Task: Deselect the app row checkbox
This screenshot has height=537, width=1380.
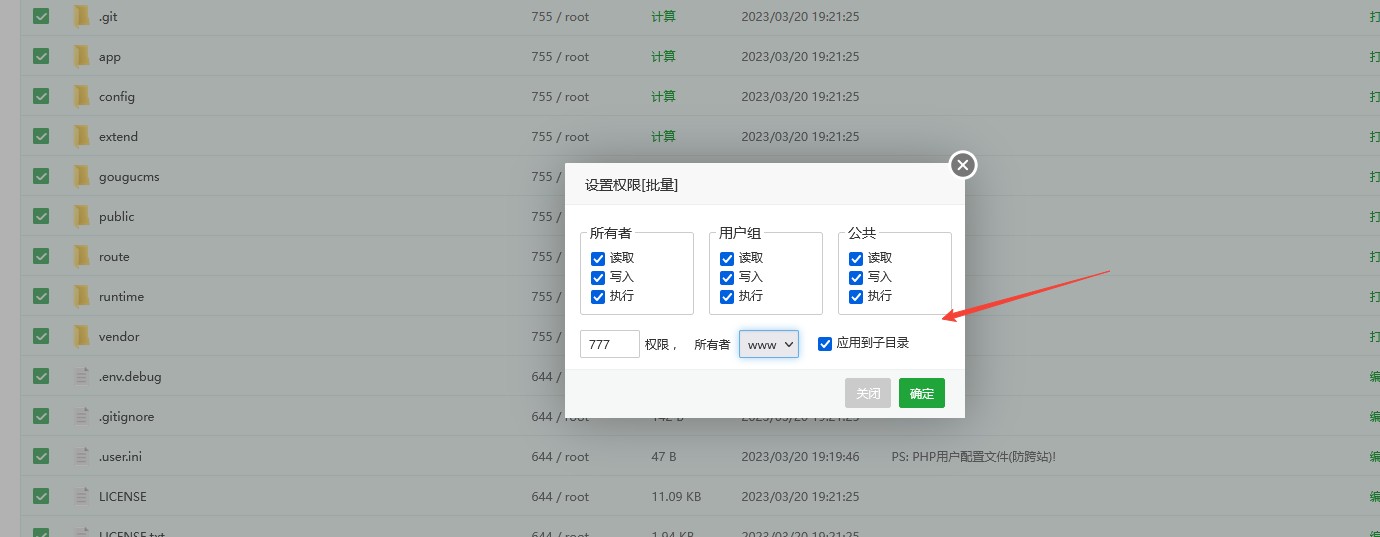Action: tap(41, 56)
